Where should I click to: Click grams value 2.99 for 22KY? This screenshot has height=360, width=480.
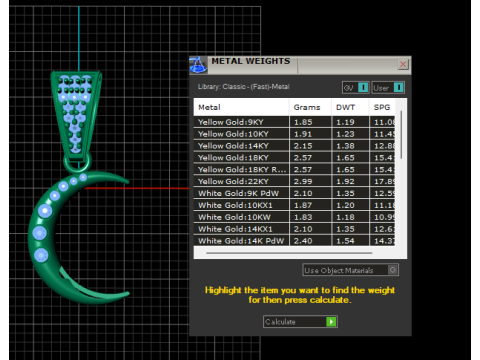click(x=303, y=182)
